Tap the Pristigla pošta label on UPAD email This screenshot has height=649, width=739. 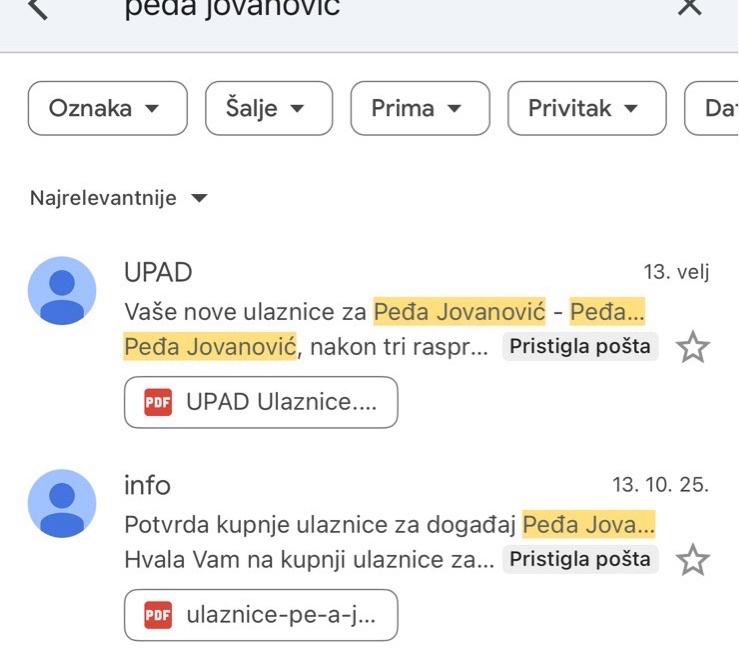tap(580, 347)
